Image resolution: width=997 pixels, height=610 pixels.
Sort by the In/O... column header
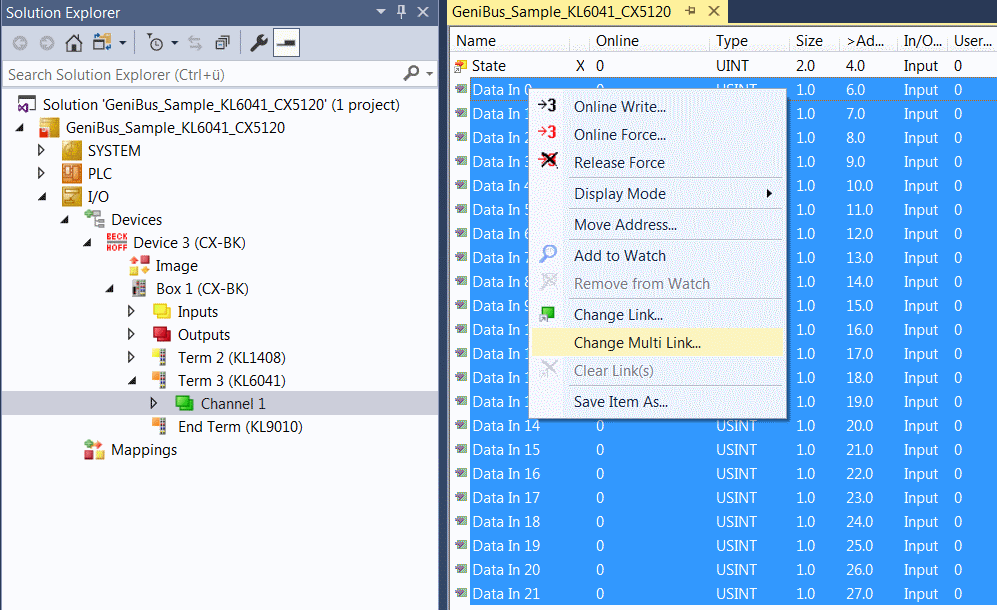pos(922,41)
